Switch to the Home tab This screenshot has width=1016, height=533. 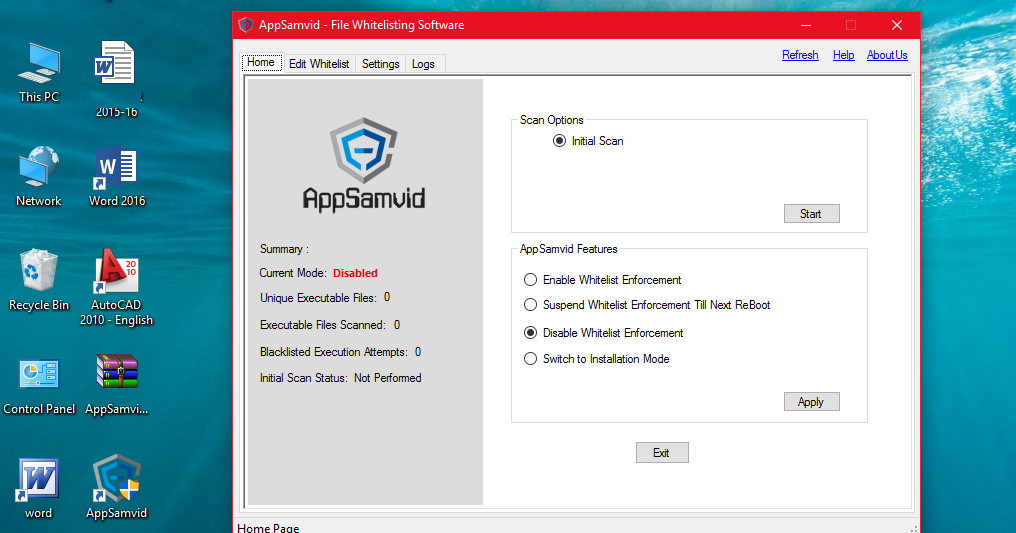pyautogui.click(x=261, y=63)
